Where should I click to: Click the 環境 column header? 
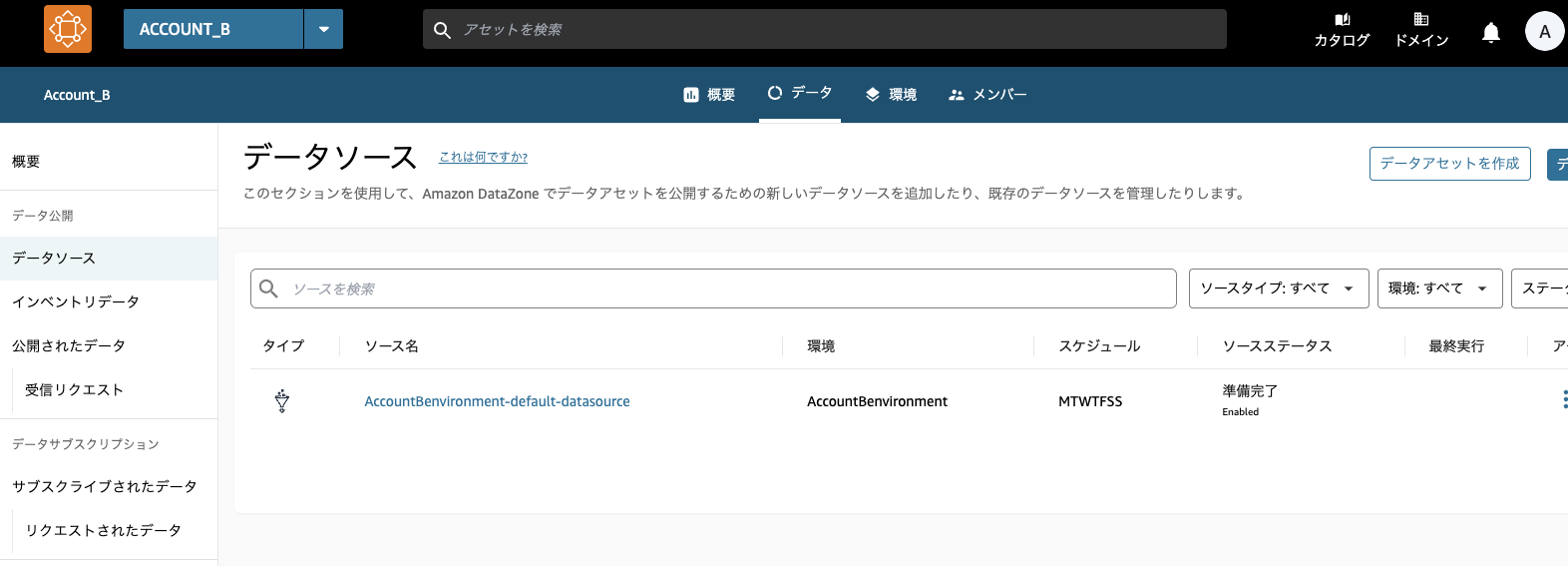click(821, 346)
